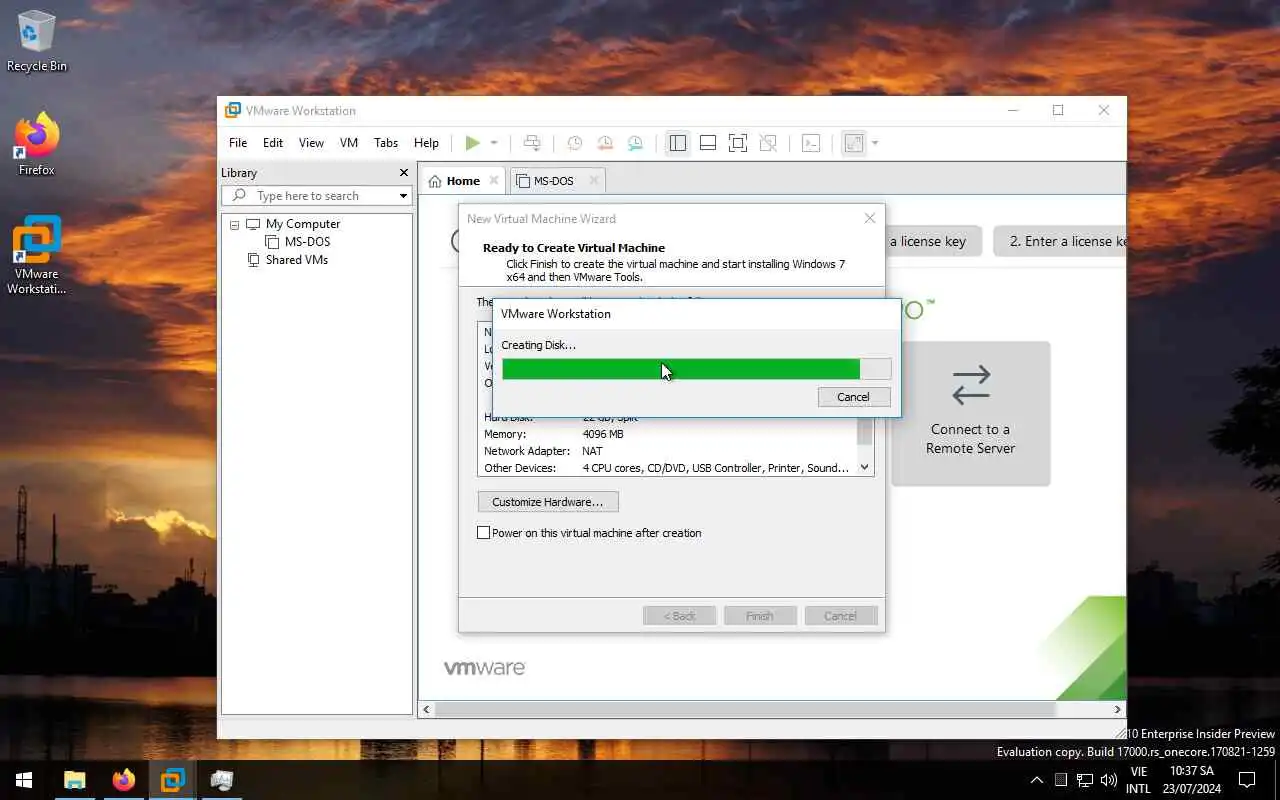Open the Tabs menu
1280x800 pixels.
386,143
